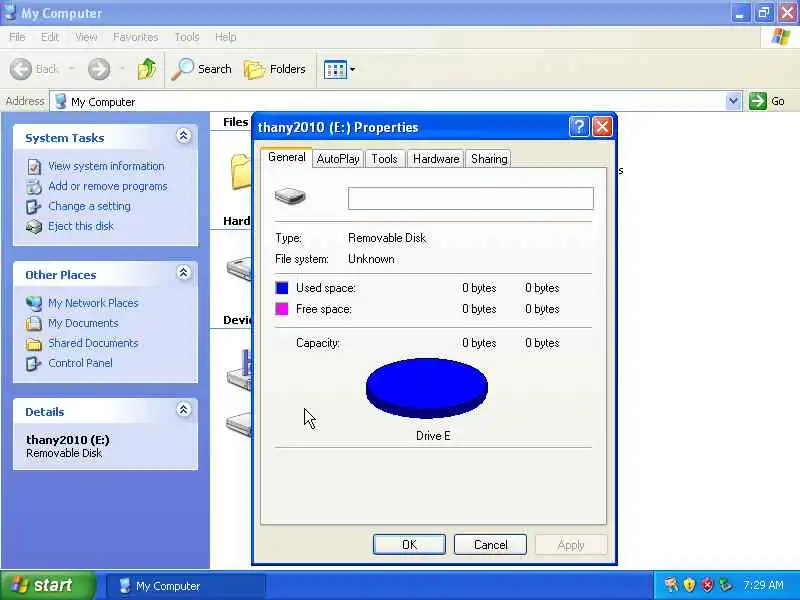Viewport: 800px width, 600px height.
Task: Click the Change a setting icon
Action: tap(34, 207)
